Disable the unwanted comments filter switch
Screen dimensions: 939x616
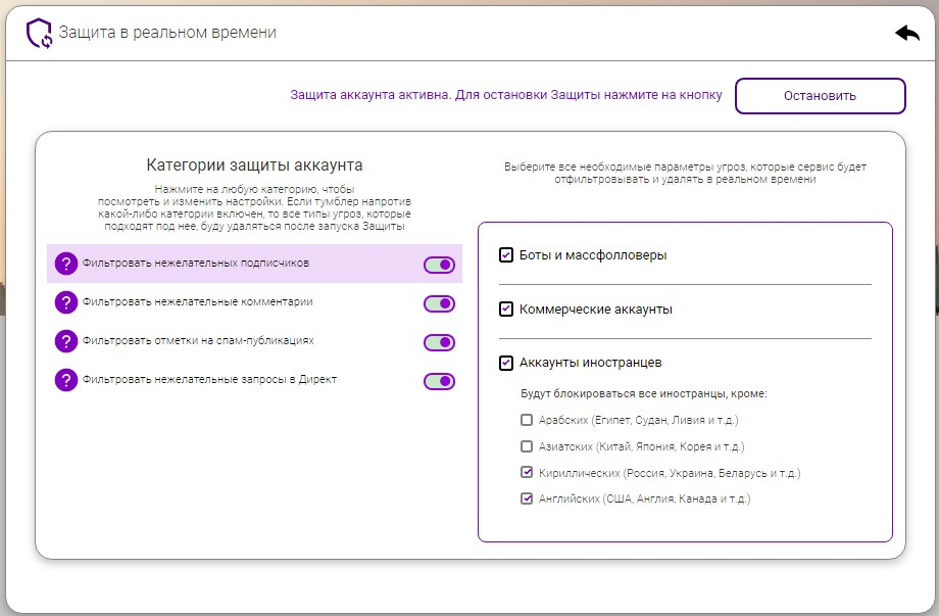tap(439, 304)
